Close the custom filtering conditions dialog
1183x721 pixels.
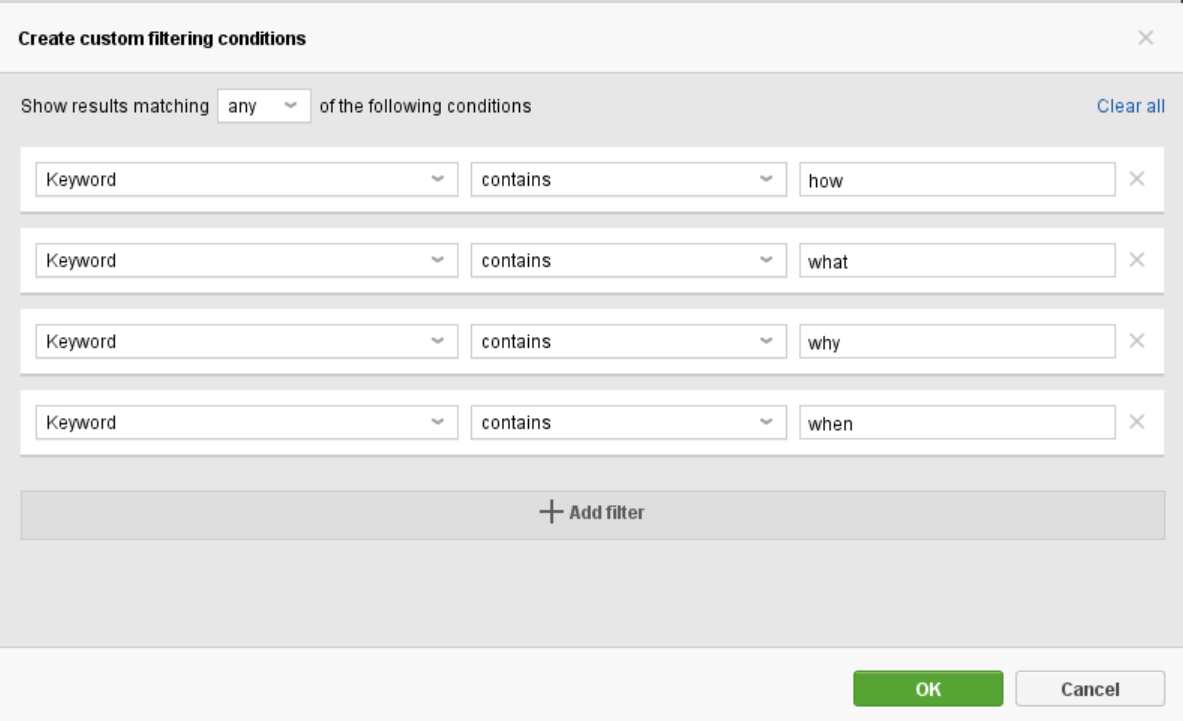(1145, 38)
